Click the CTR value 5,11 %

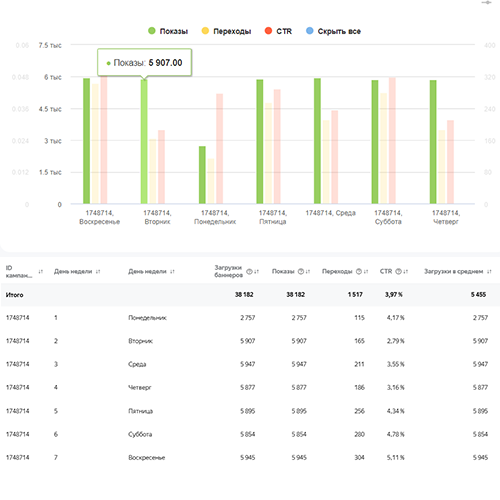(x=396, y=458)
